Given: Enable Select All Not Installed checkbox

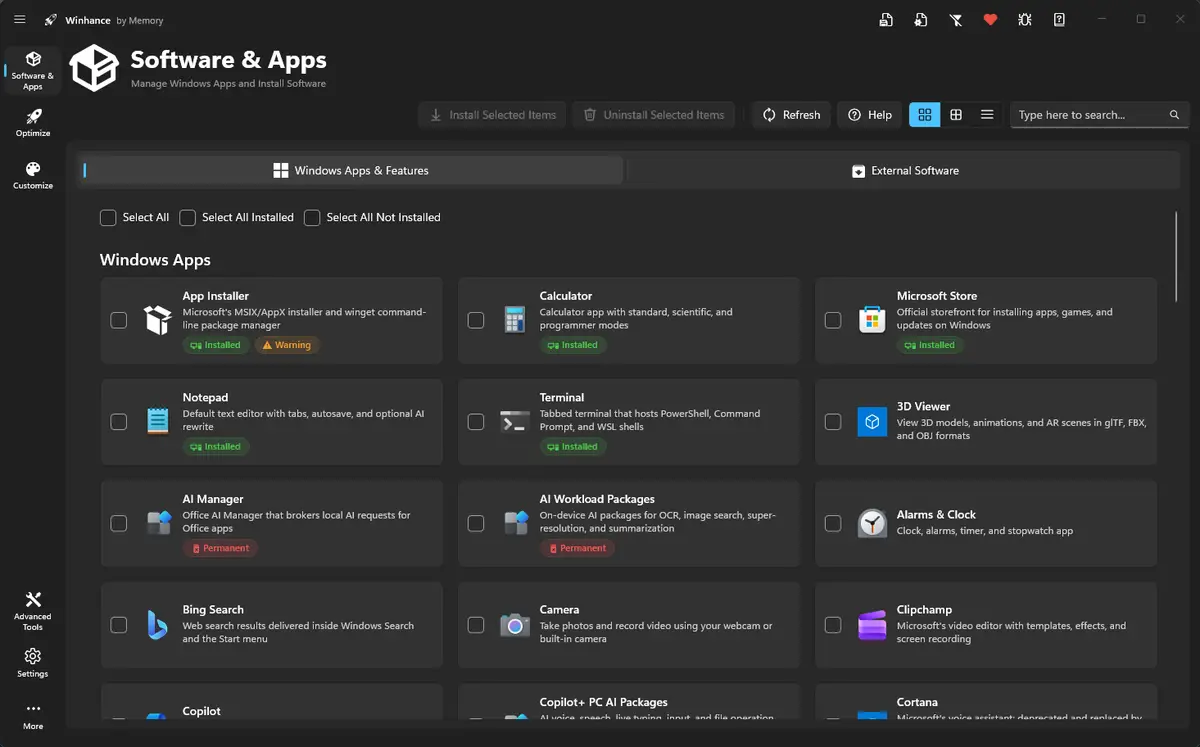Looking at the screenshot, I should coord(312,218).
